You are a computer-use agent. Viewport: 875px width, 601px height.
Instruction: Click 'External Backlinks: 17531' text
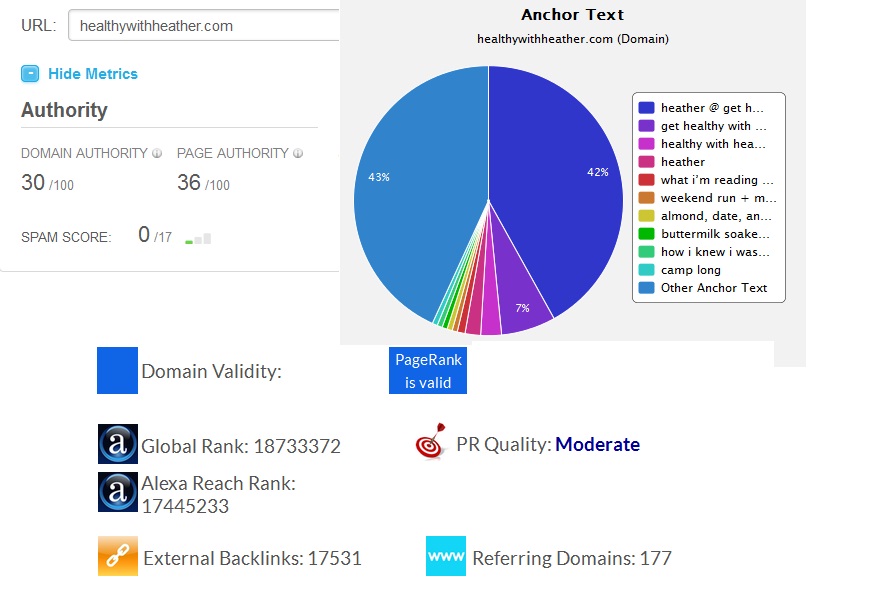pos(253,558)
